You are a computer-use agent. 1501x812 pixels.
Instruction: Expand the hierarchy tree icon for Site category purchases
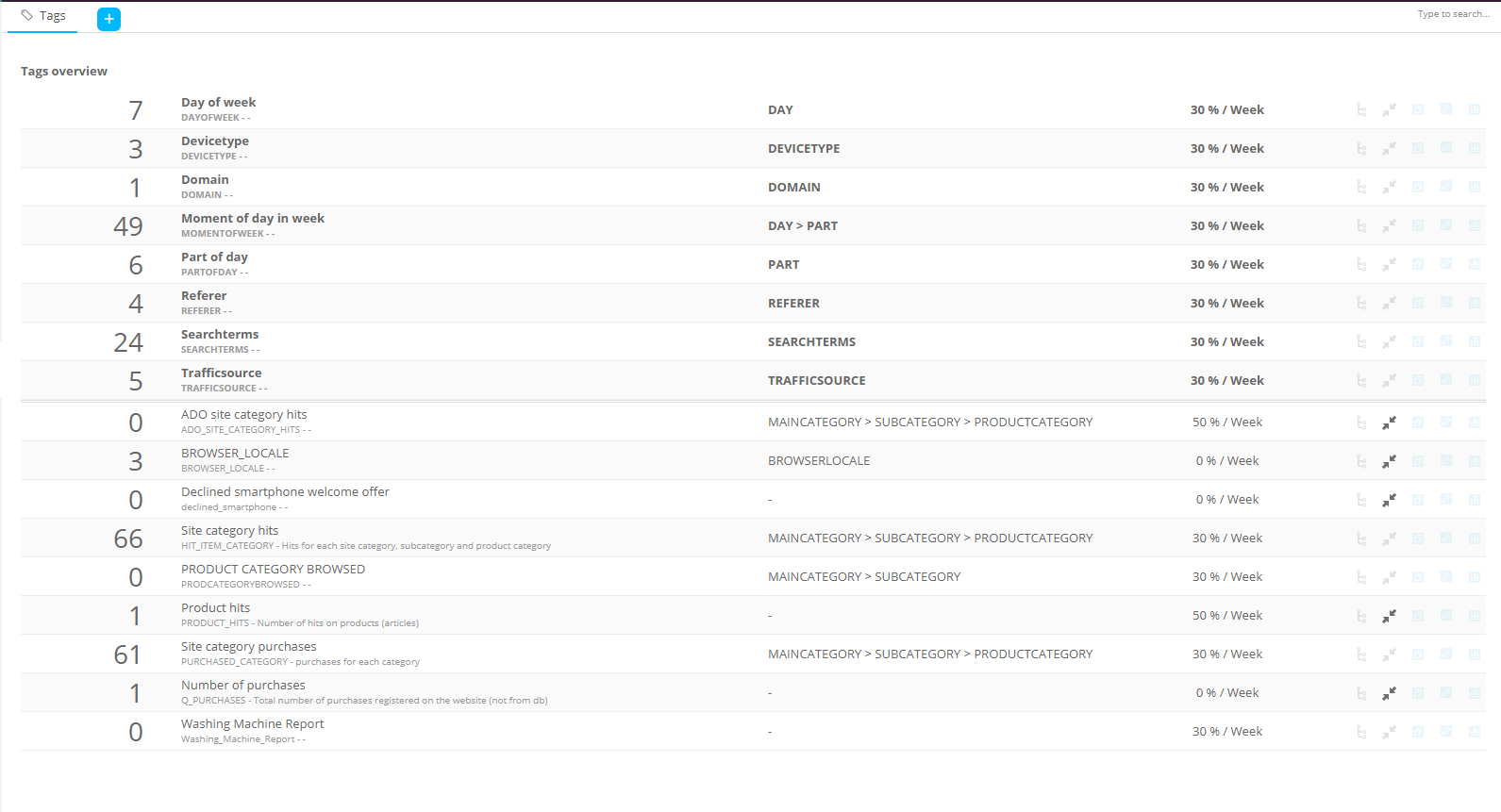tap(1360, 654)
